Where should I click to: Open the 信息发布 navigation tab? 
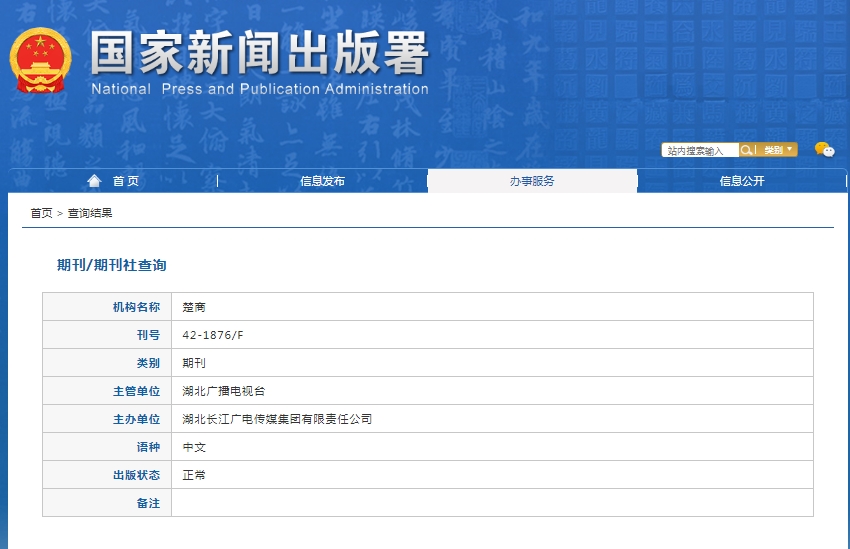(322, 181)
